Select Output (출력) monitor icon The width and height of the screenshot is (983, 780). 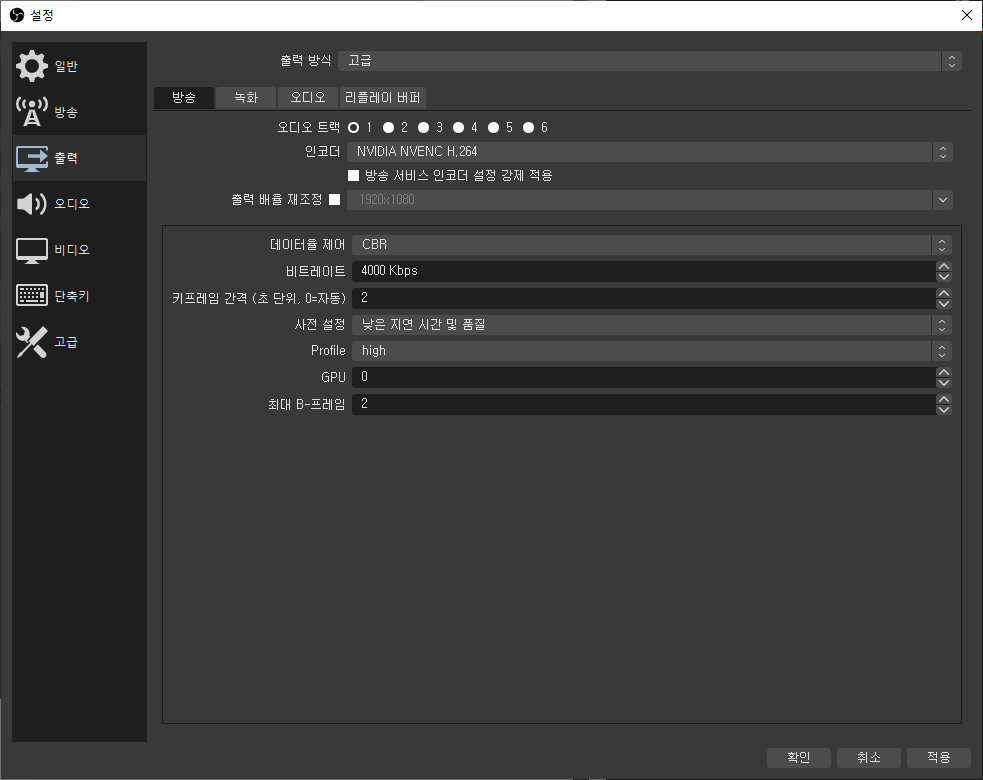[31, 158]
